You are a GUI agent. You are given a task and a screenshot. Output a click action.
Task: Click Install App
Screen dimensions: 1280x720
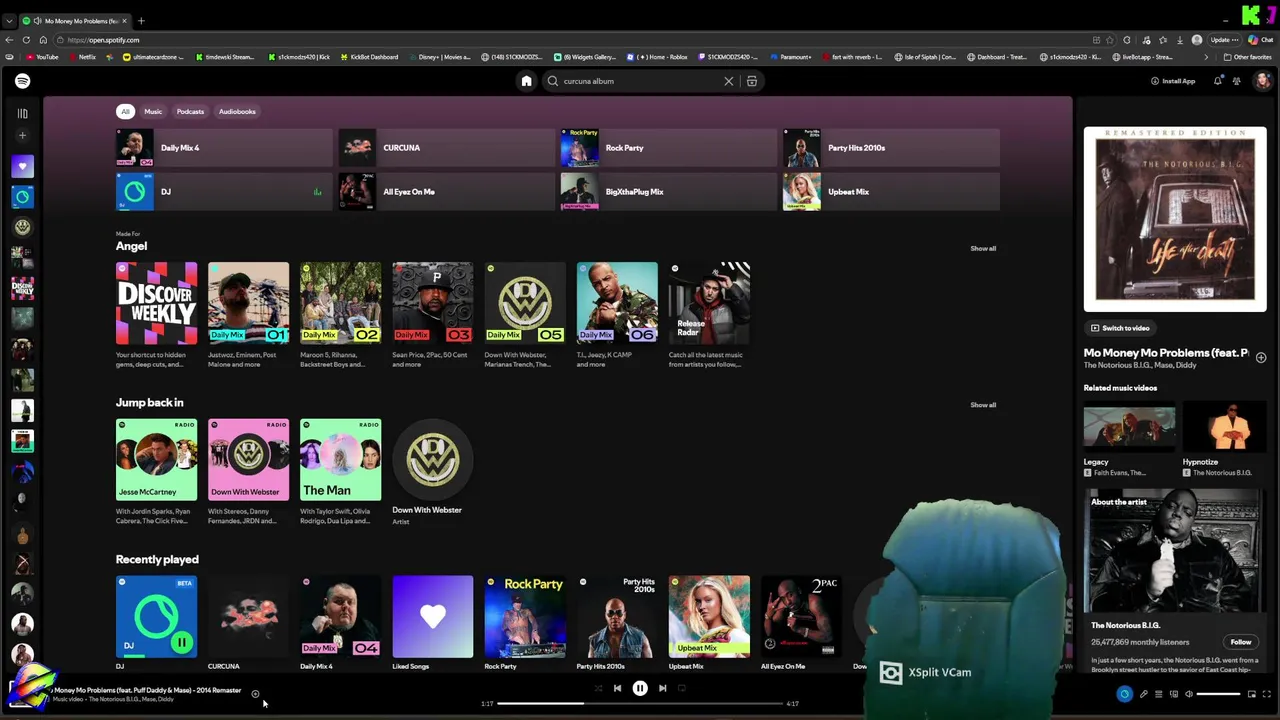(1173, 81)
